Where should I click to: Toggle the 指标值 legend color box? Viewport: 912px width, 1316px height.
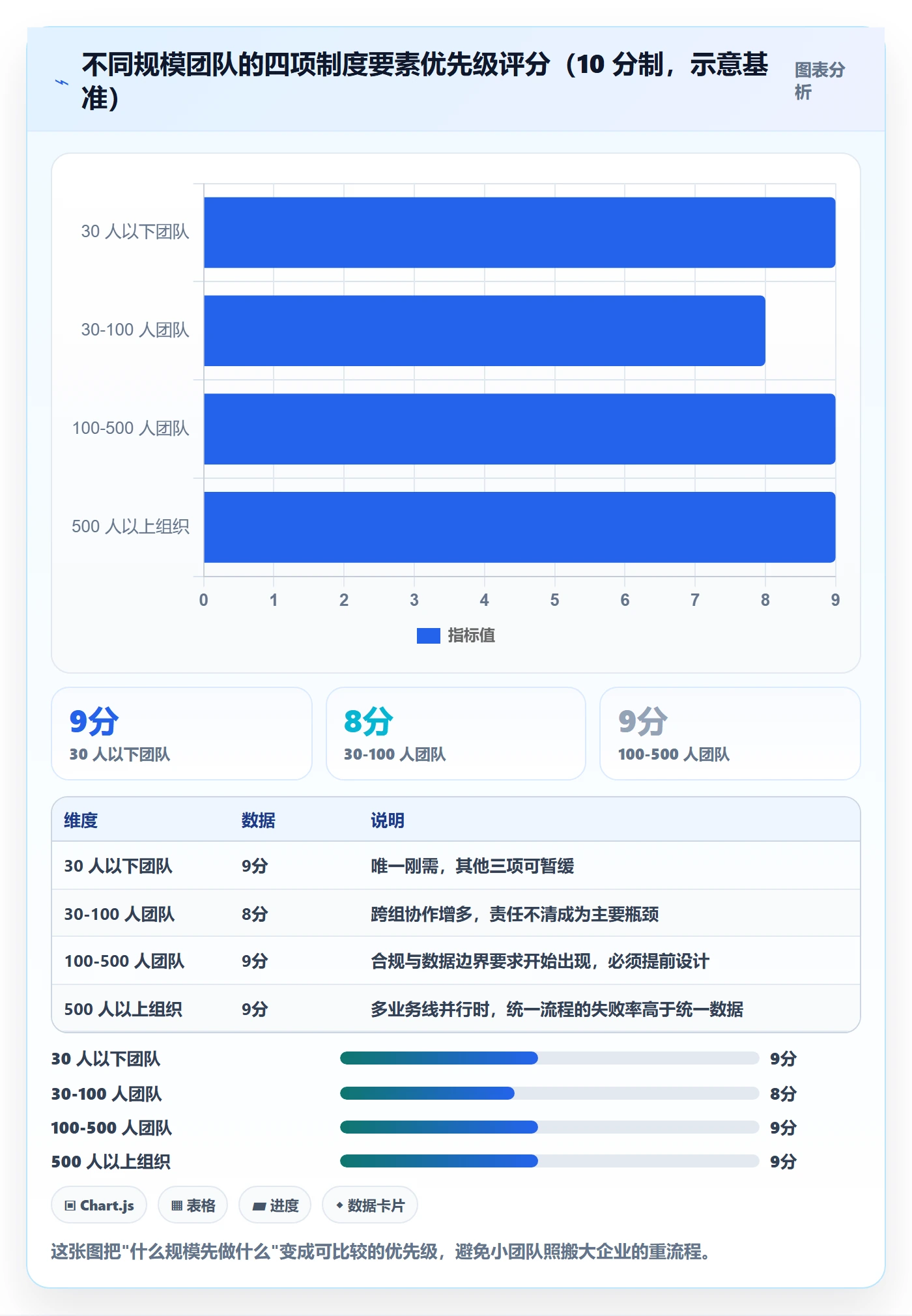pyautogui.click(x=429, y=635)
